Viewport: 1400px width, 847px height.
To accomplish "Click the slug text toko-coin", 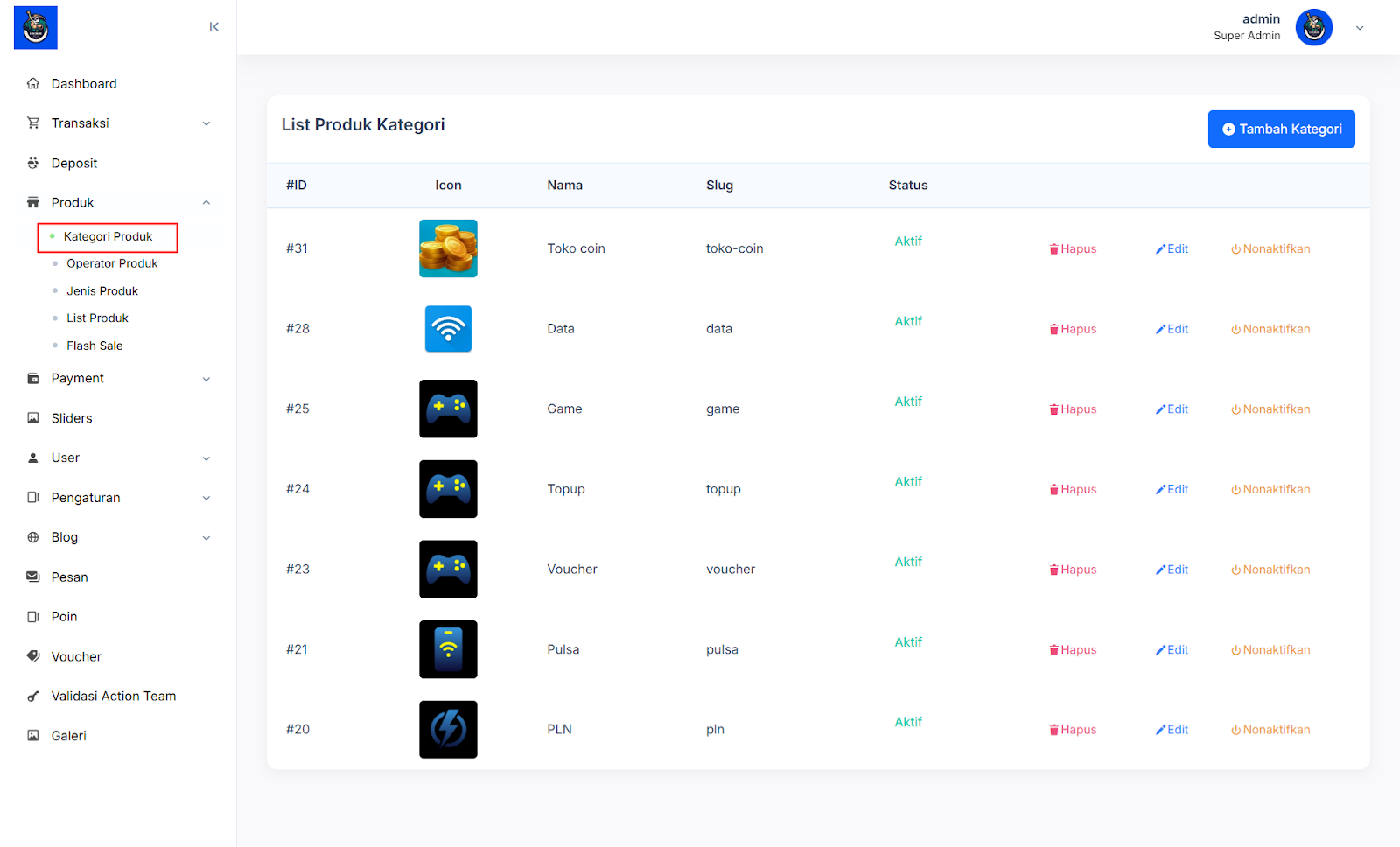I will coord(734,248).
